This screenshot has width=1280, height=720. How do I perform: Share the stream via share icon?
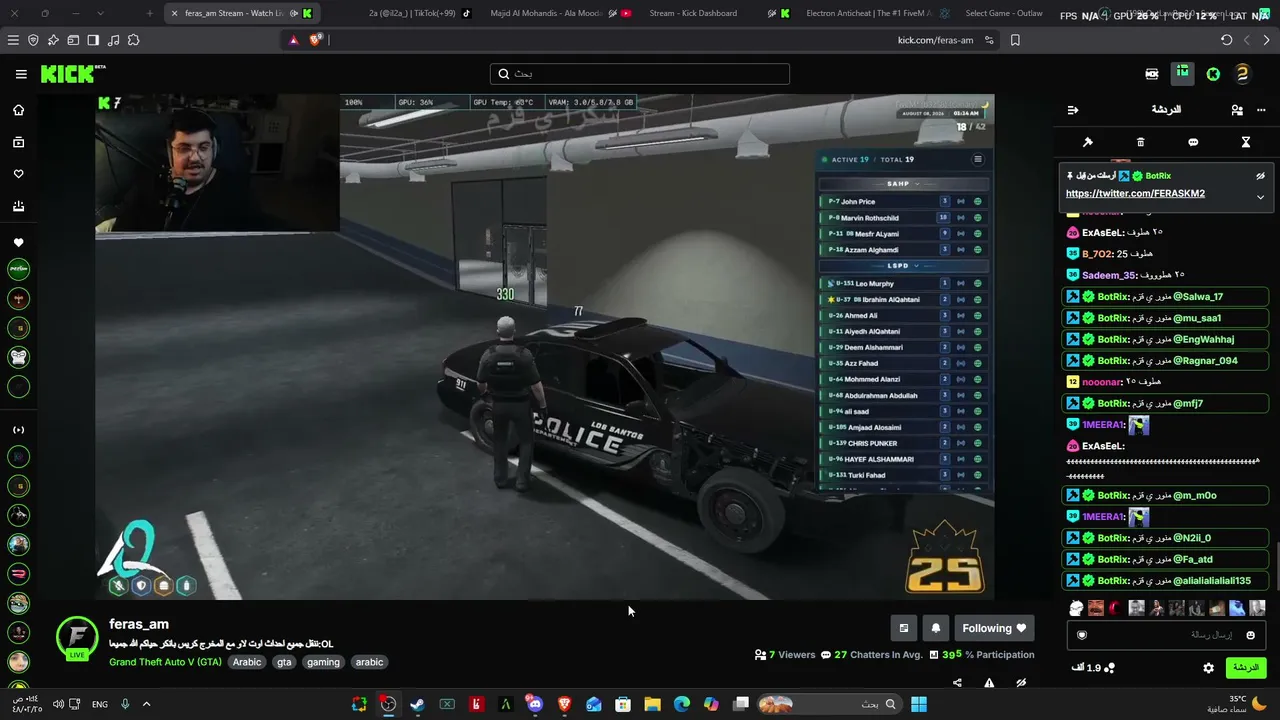click(x=957, y=683)
